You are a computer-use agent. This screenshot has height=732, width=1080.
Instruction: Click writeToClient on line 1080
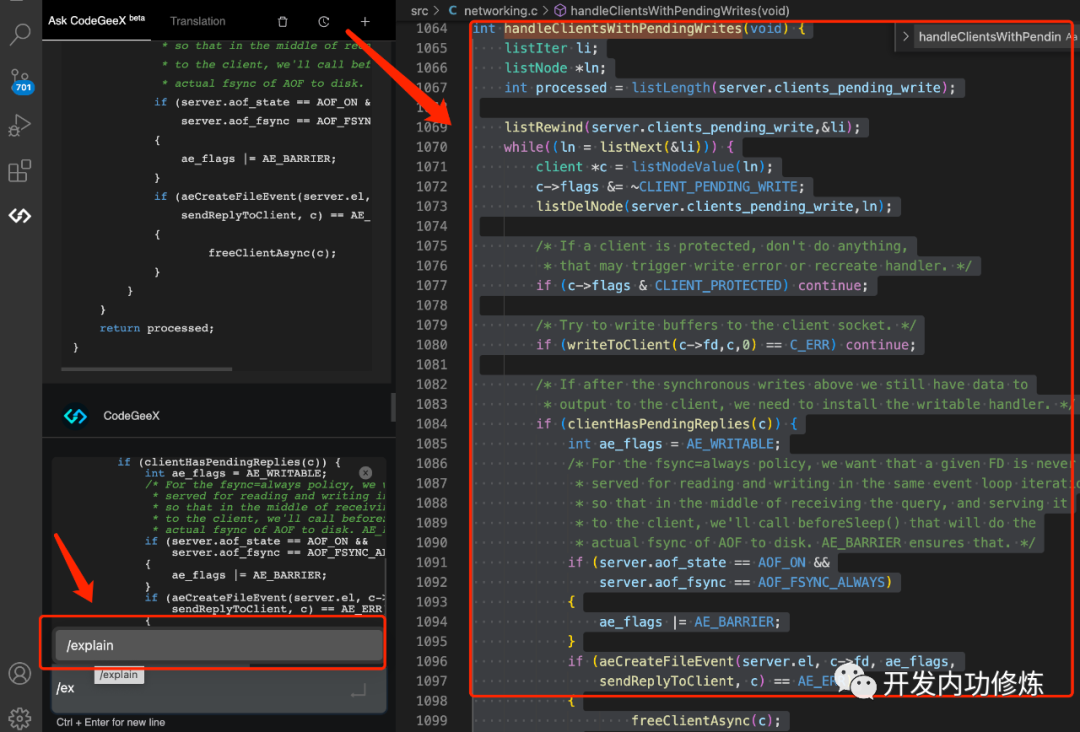[619, 345]
